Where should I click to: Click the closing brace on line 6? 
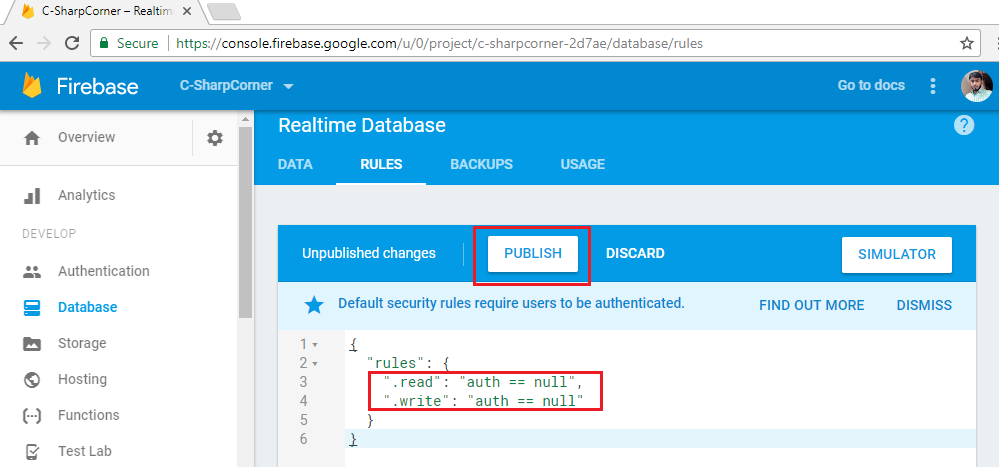pos(354,440)
